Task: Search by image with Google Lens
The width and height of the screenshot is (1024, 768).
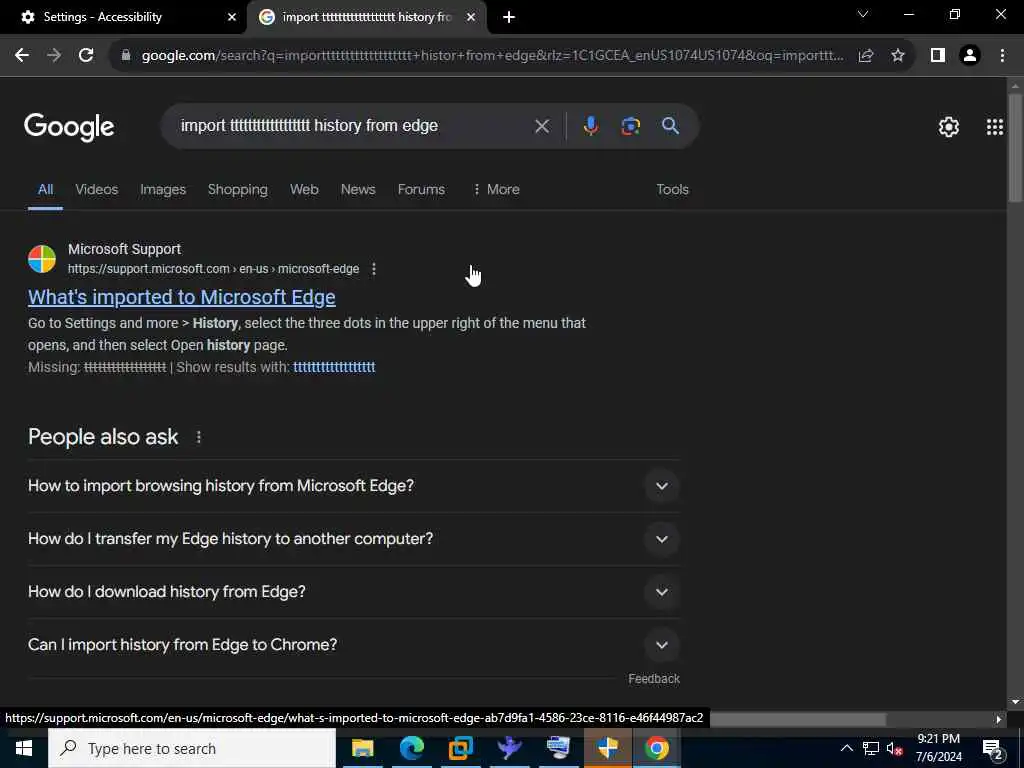Action: coord(630,126)
